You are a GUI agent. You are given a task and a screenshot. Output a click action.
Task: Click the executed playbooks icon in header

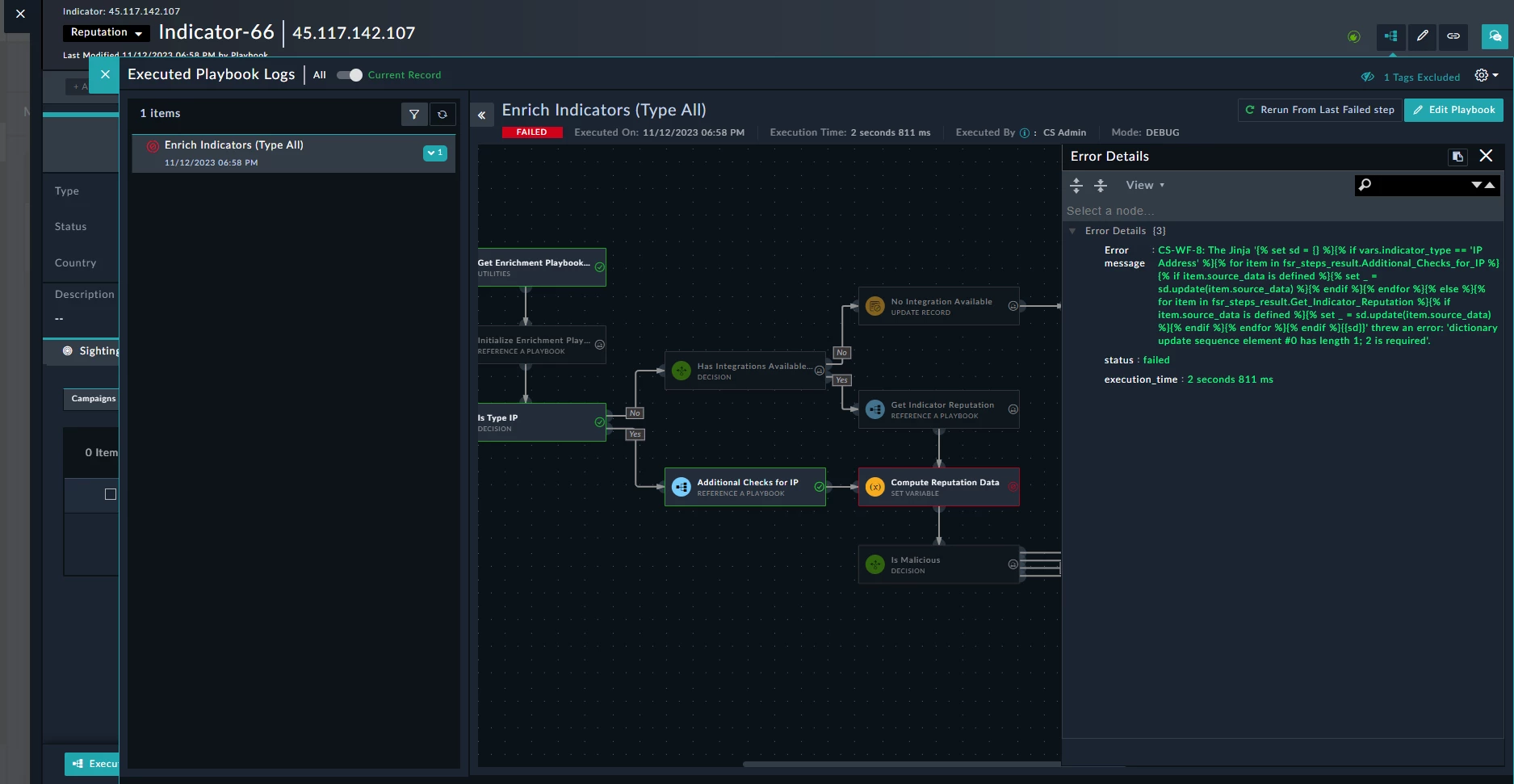pos(1391,36)
